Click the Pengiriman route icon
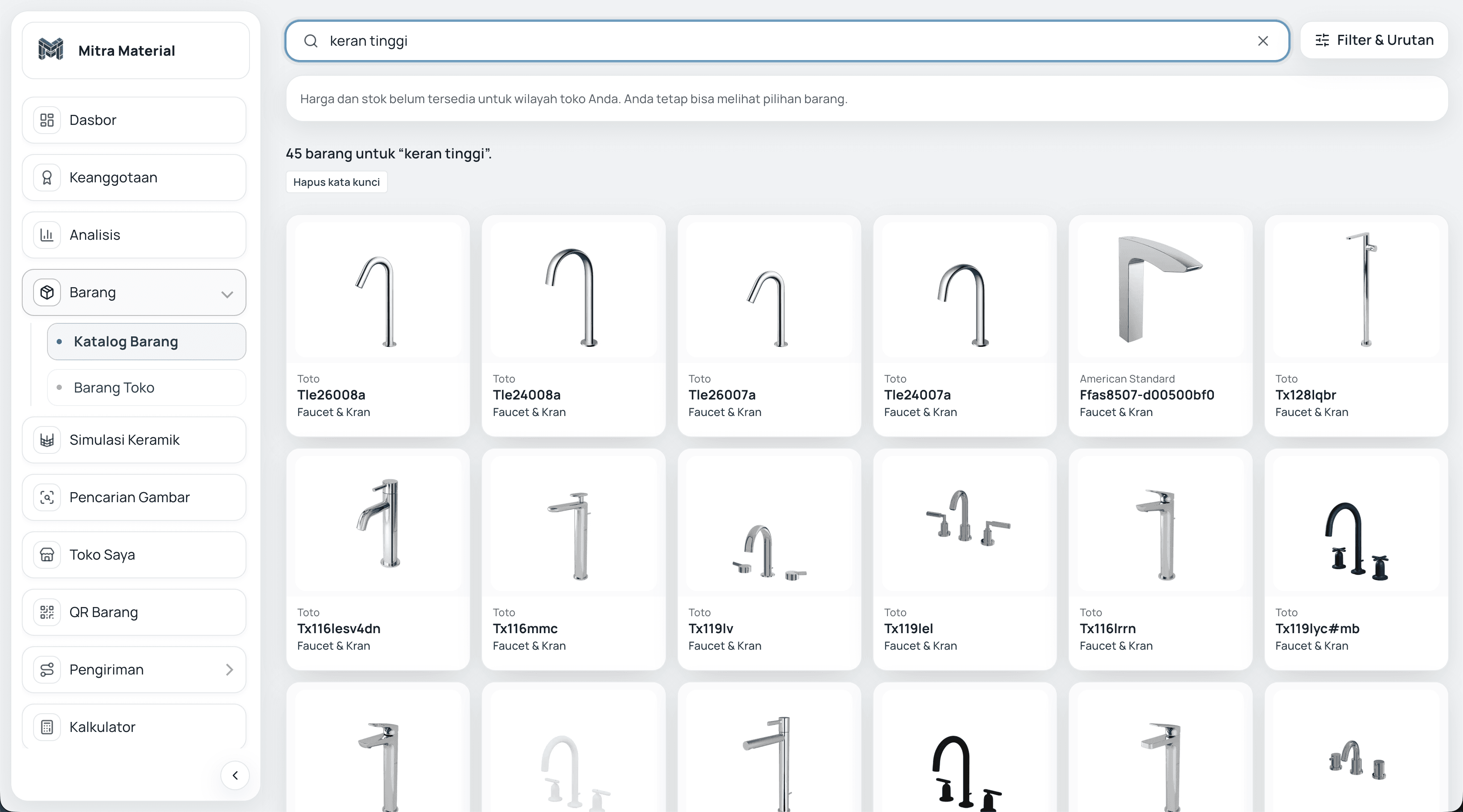 pos(47,670)
